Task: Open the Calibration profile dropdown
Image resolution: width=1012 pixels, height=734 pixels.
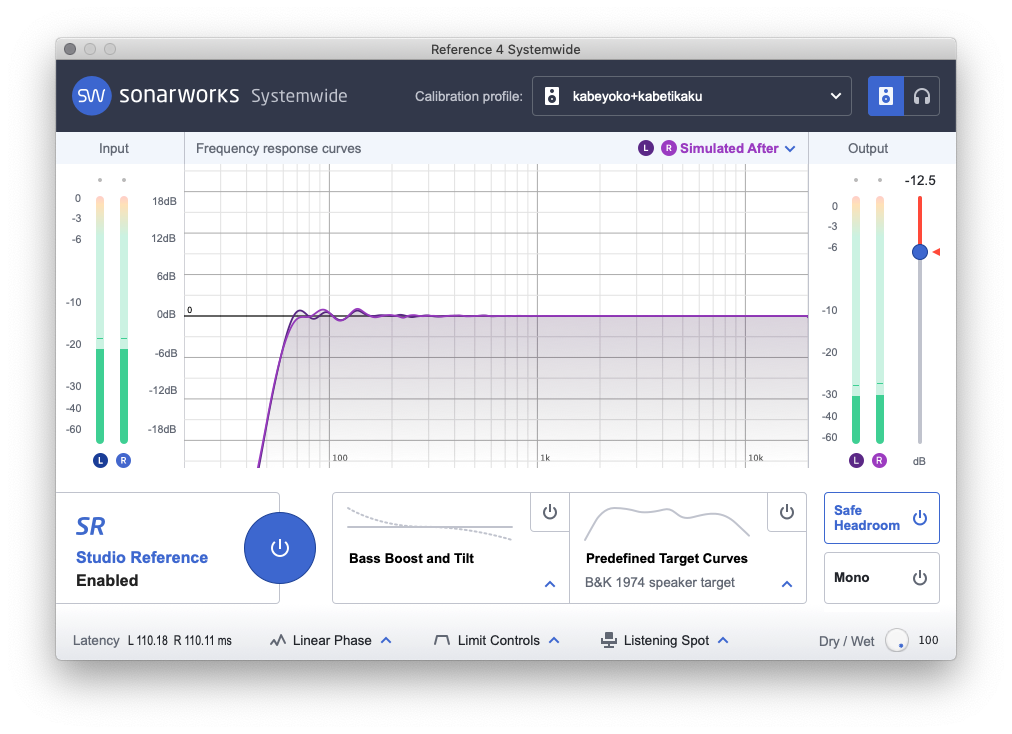Action: tap(691, 96)
